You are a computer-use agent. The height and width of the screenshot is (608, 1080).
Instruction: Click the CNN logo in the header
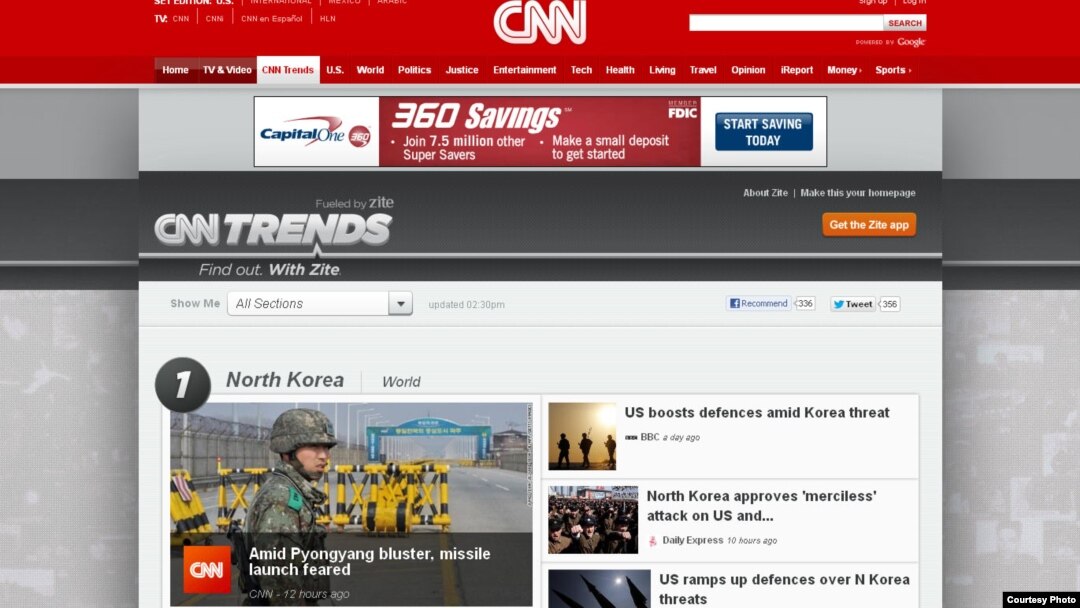click(539, 21)
